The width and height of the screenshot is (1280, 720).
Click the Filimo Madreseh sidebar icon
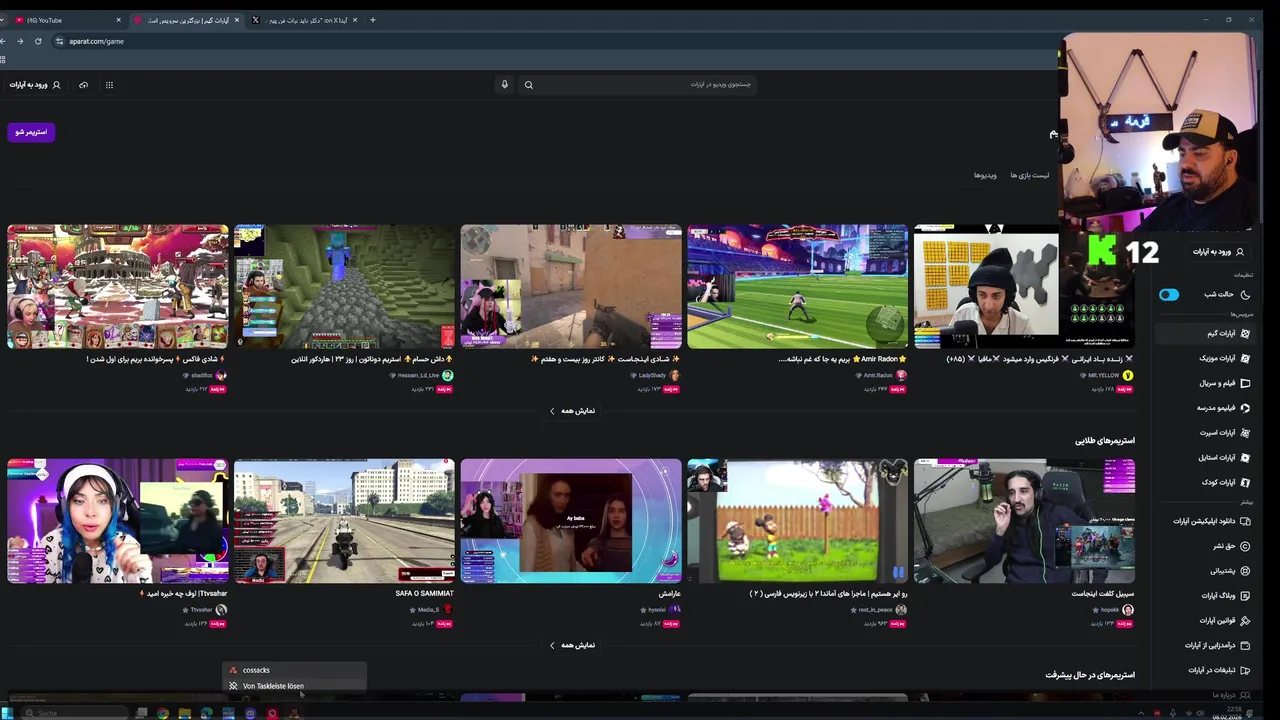(x=1245, y=408)
